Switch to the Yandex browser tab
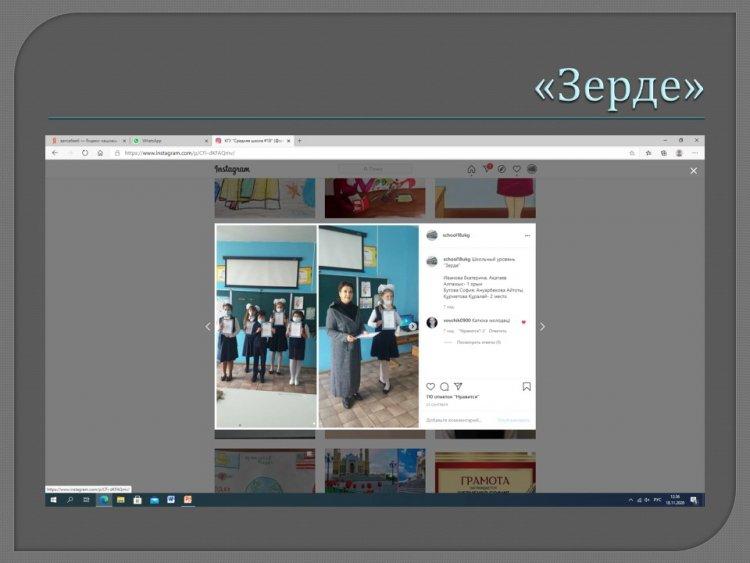This screenshot has height=563, width=750. tap(86, 141)
